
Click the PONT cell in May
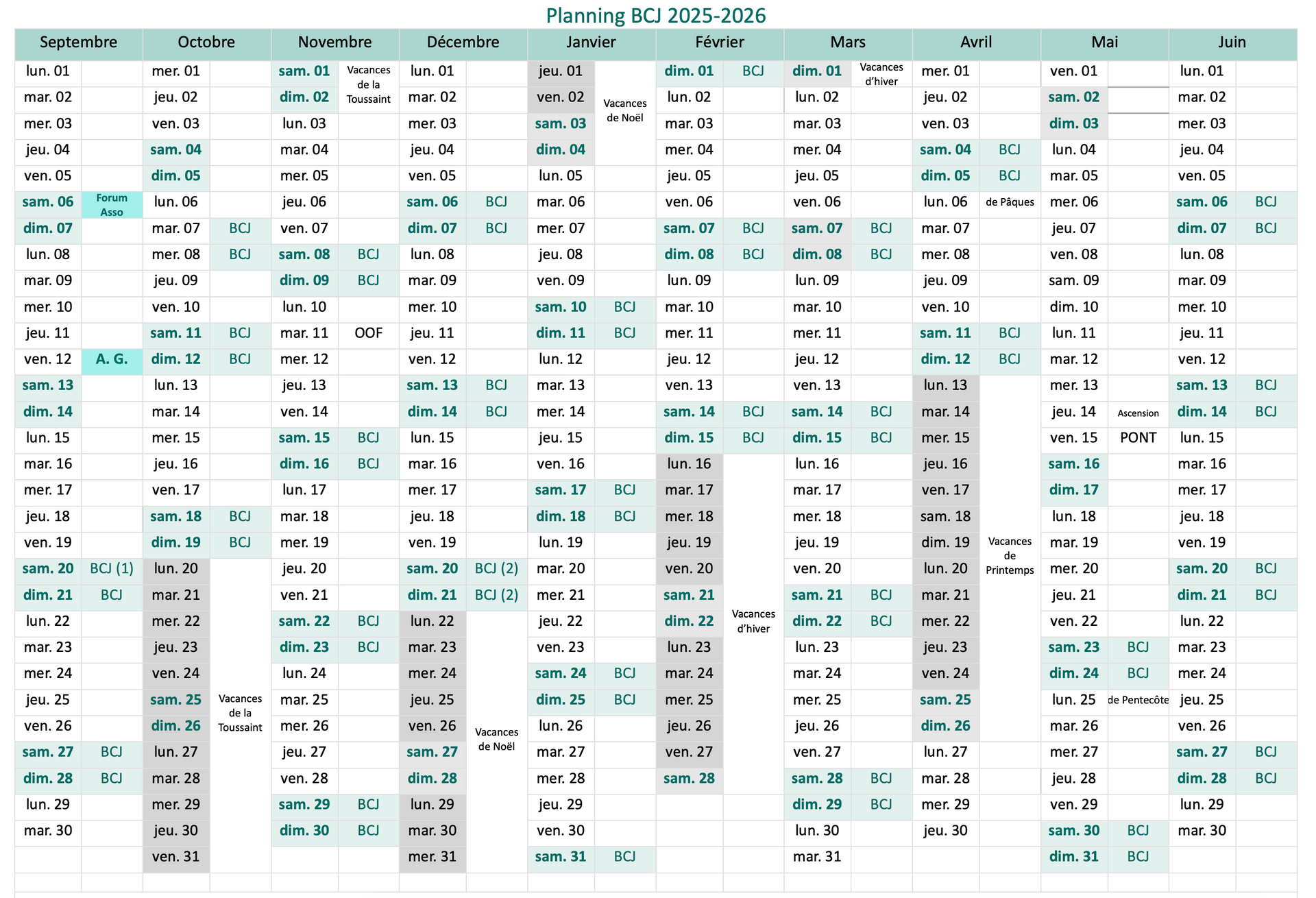coord(1138,438)
